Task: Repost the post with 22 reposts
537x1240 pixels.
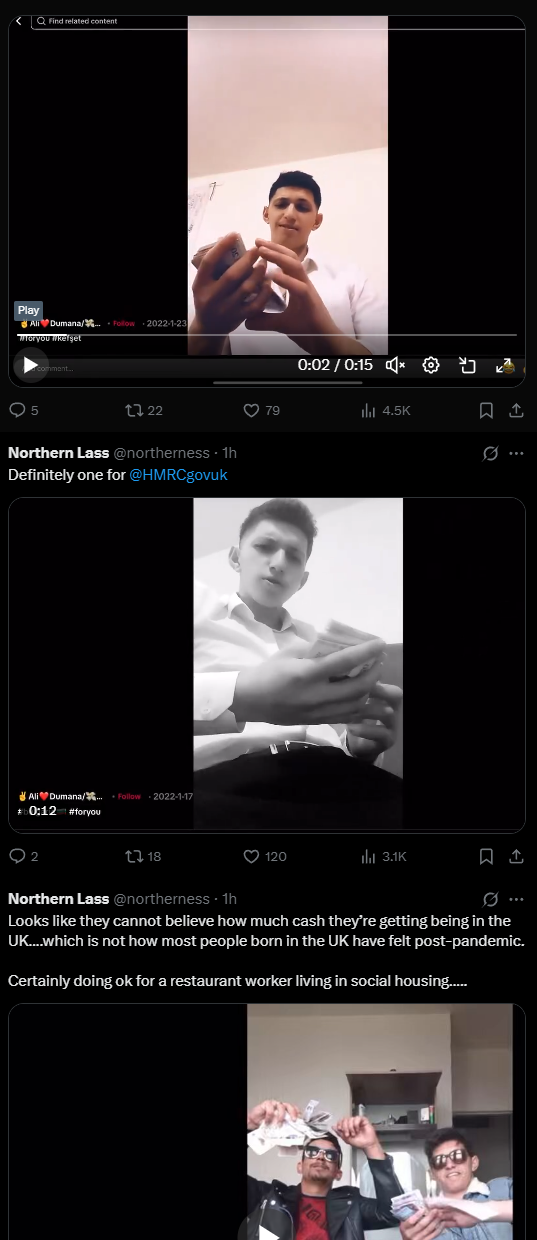Action: click(143, 410)
